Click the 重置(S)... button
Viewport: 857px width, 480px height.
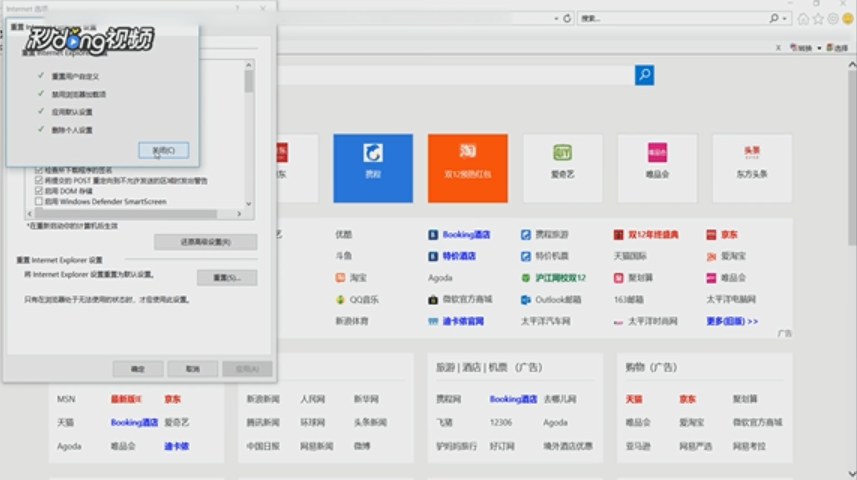227,278
